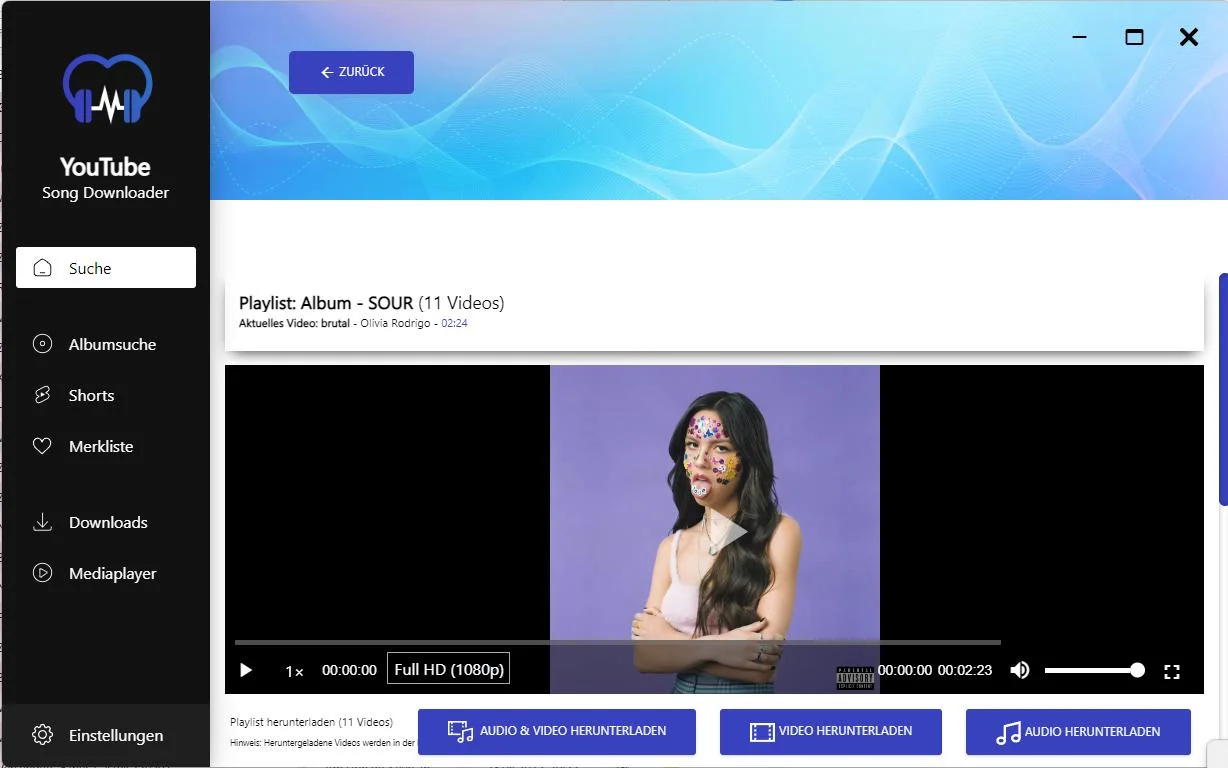1228x768 pixels.
Task: Click the vertical scrollbar on the right
Action: point(1222,390)
